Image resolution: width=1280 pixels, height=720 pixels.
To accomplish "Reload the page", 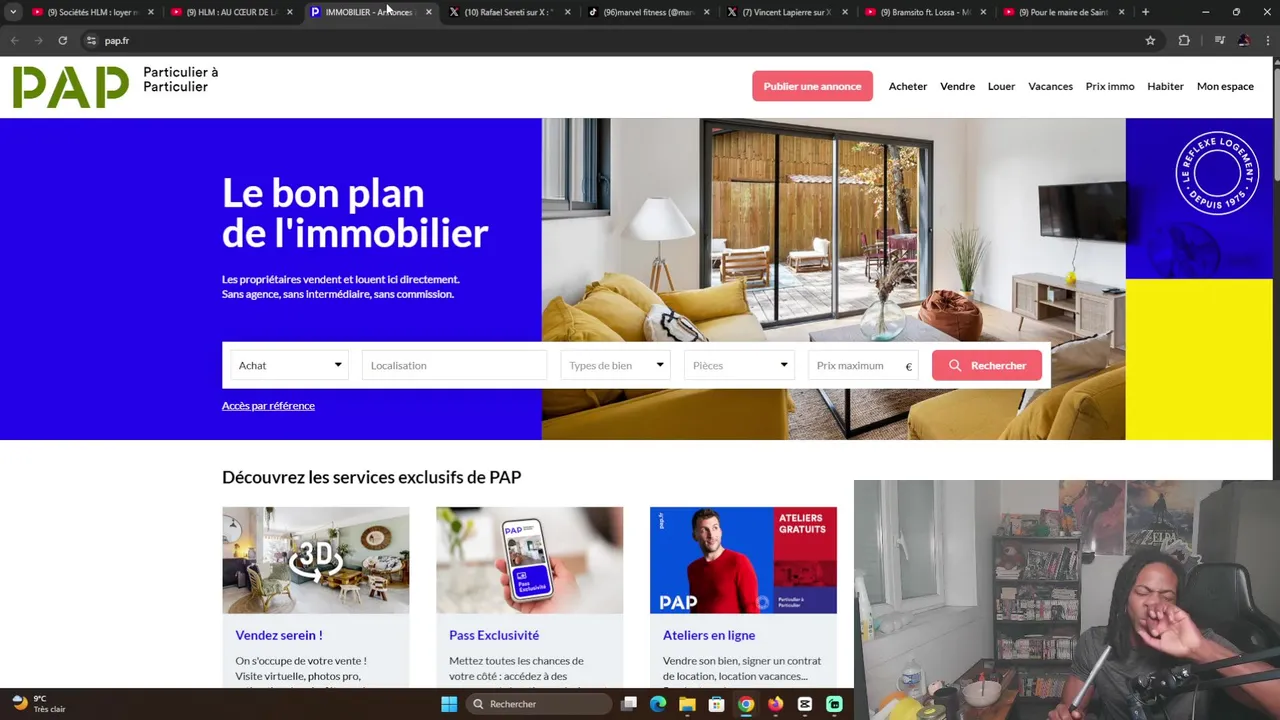I will click(62, 40).
